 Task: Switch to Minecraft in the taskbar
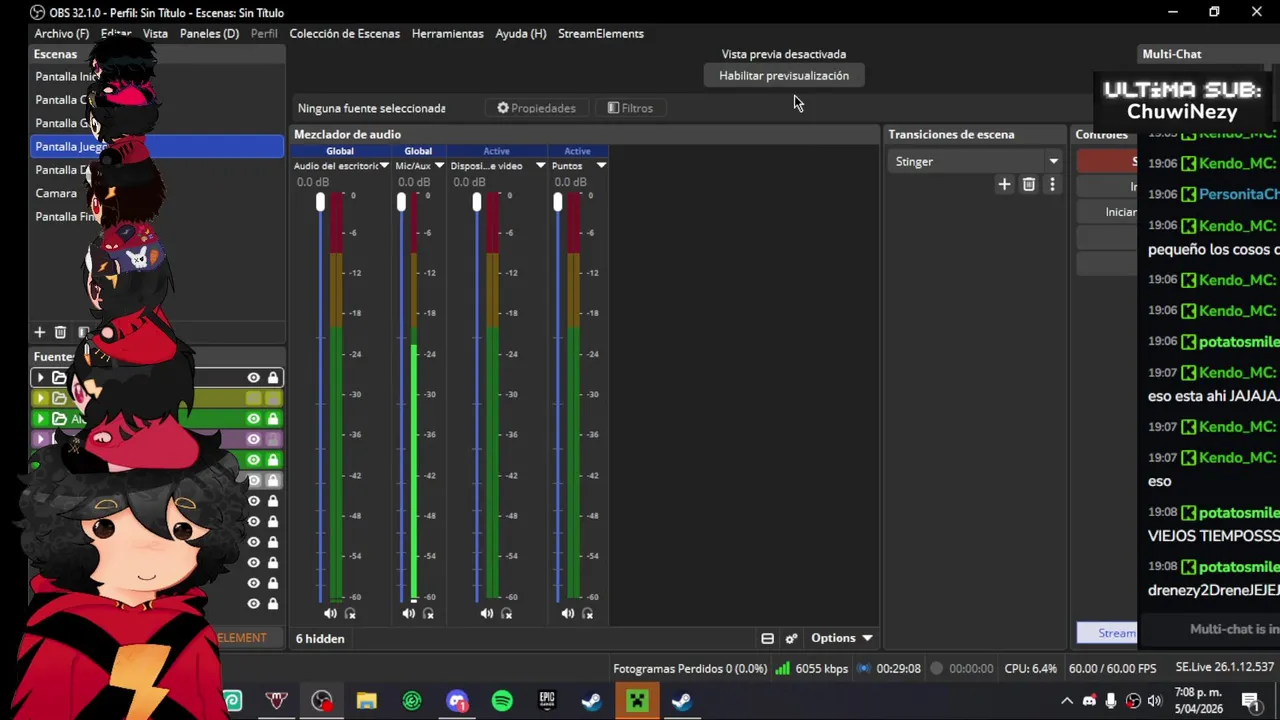637,701
